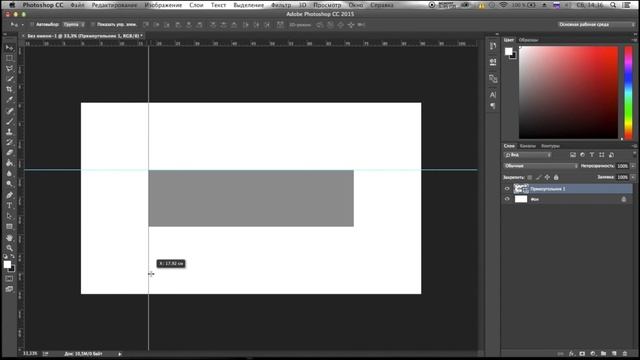Click the hue spectrum slider

point(629,93)
